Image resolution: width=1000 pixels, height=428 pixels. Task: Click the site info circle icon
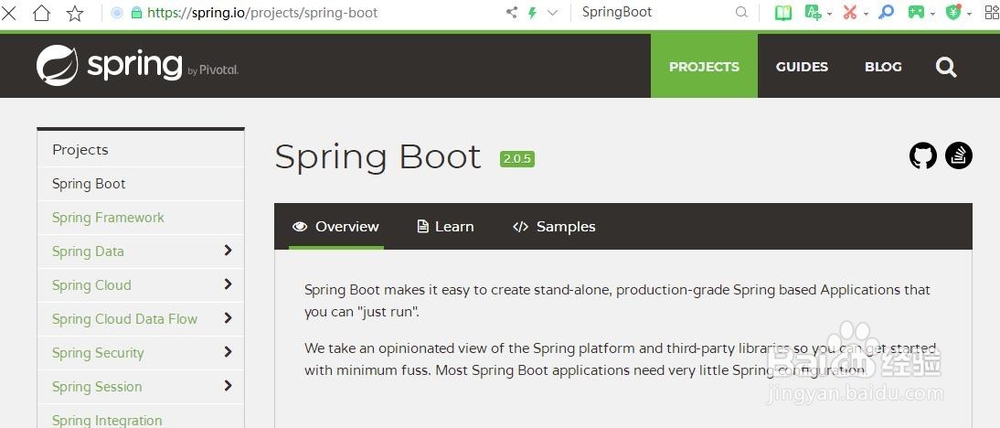click(x=117, y=13)
